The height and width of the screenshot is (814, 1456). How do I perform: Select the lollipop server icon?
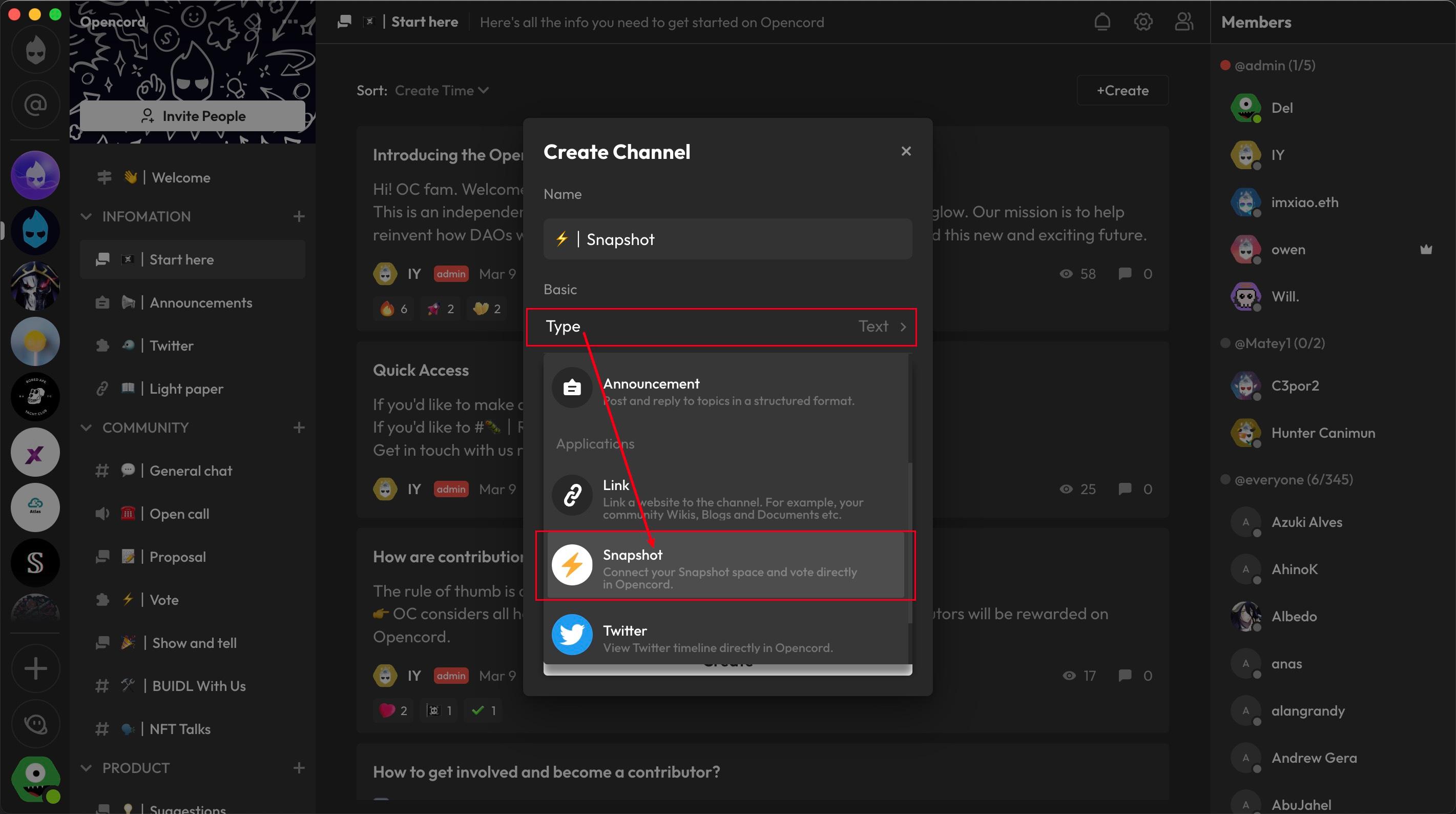pyautogui.click(x=36, y=341)
